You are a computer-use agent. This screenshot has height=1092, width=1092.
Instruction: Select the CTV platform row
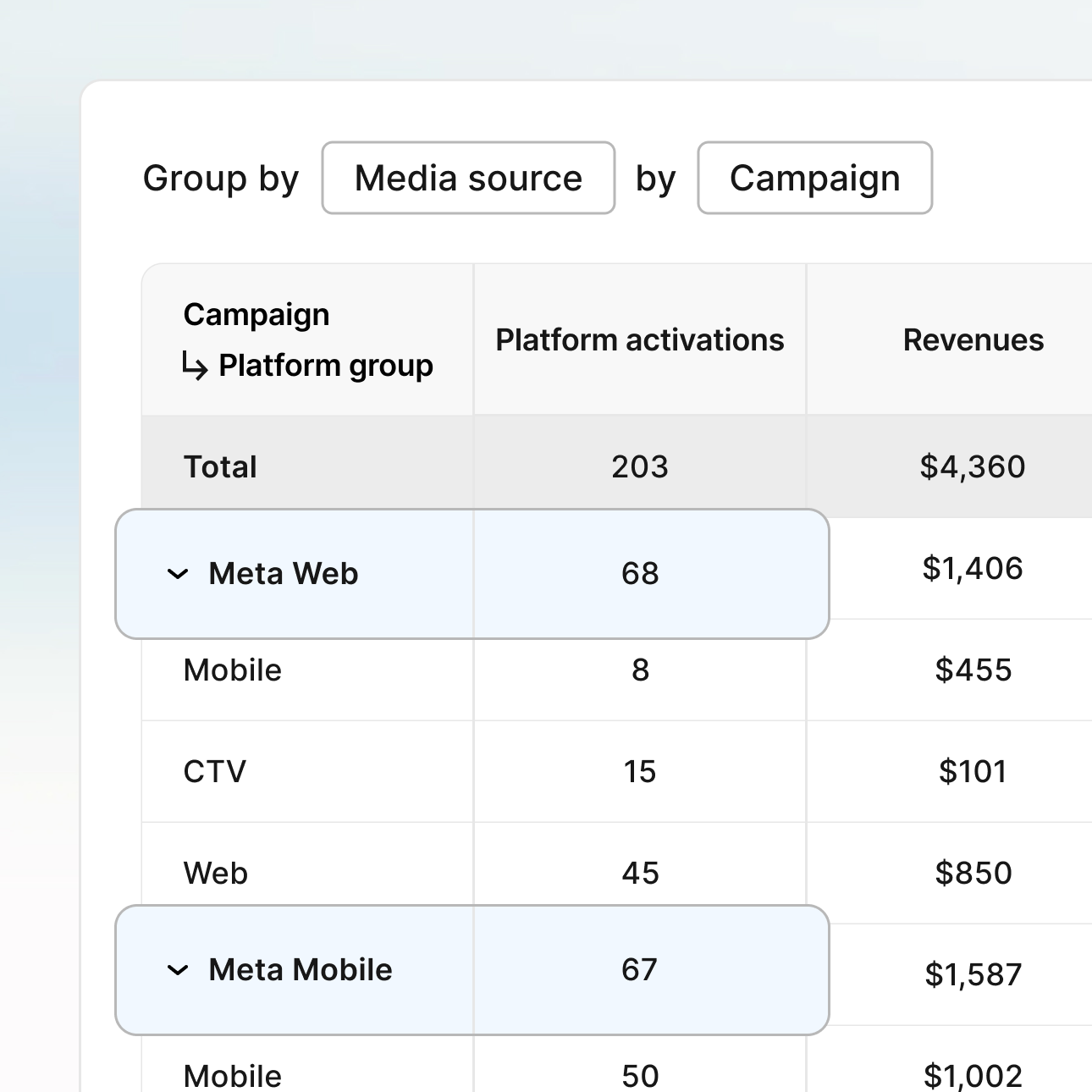[x=214, y=771]
